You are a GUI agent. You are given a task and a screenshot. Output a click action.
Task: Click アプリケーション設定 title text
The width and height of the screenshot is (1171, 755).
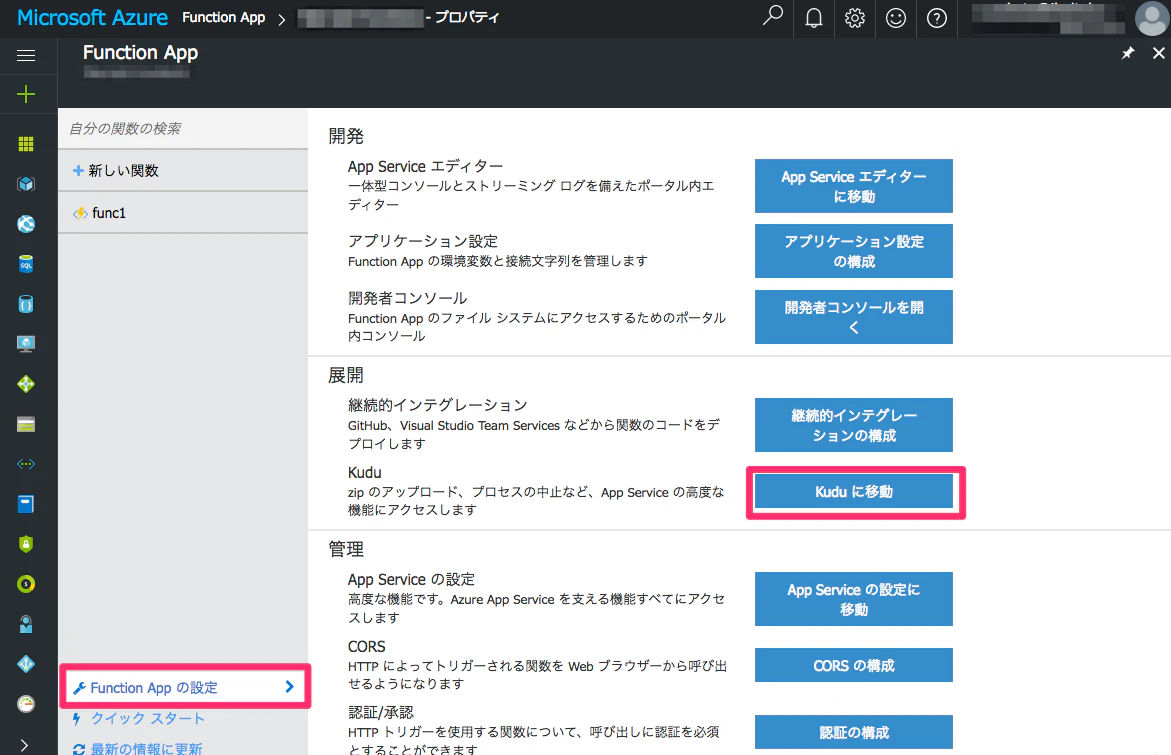(423, 241)
